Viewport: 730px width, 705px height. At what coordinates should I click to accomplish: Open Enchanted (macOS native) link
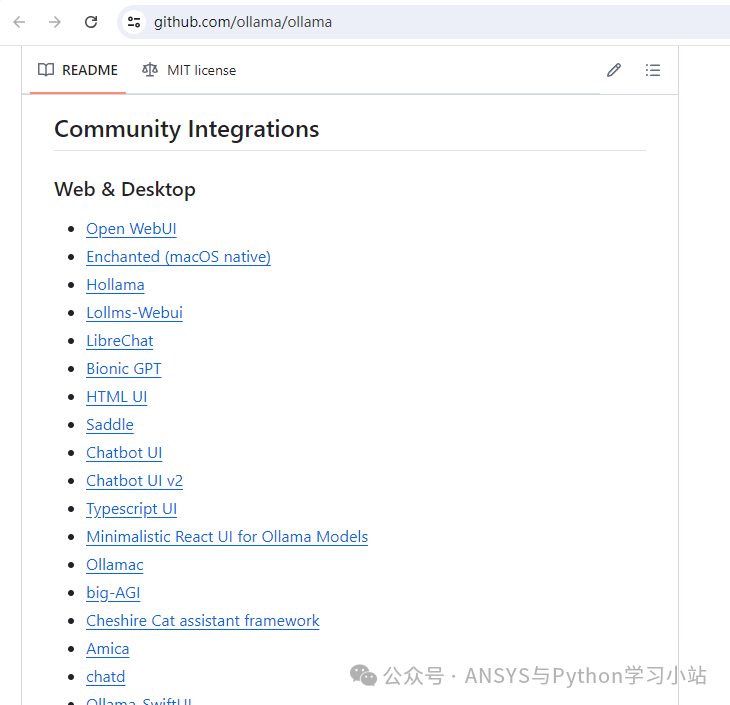point(178,257)
